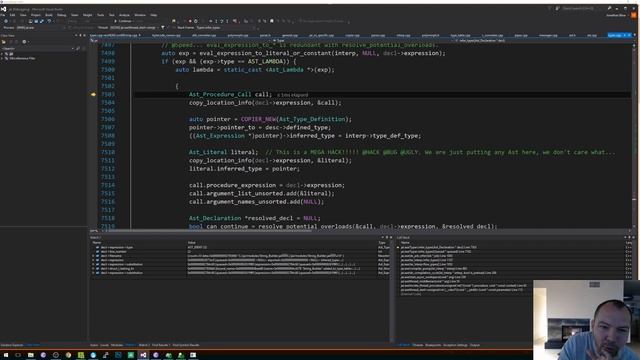This screenshot has width=640, height=360.
Task: Open the File menu
Action: [2, 15]
